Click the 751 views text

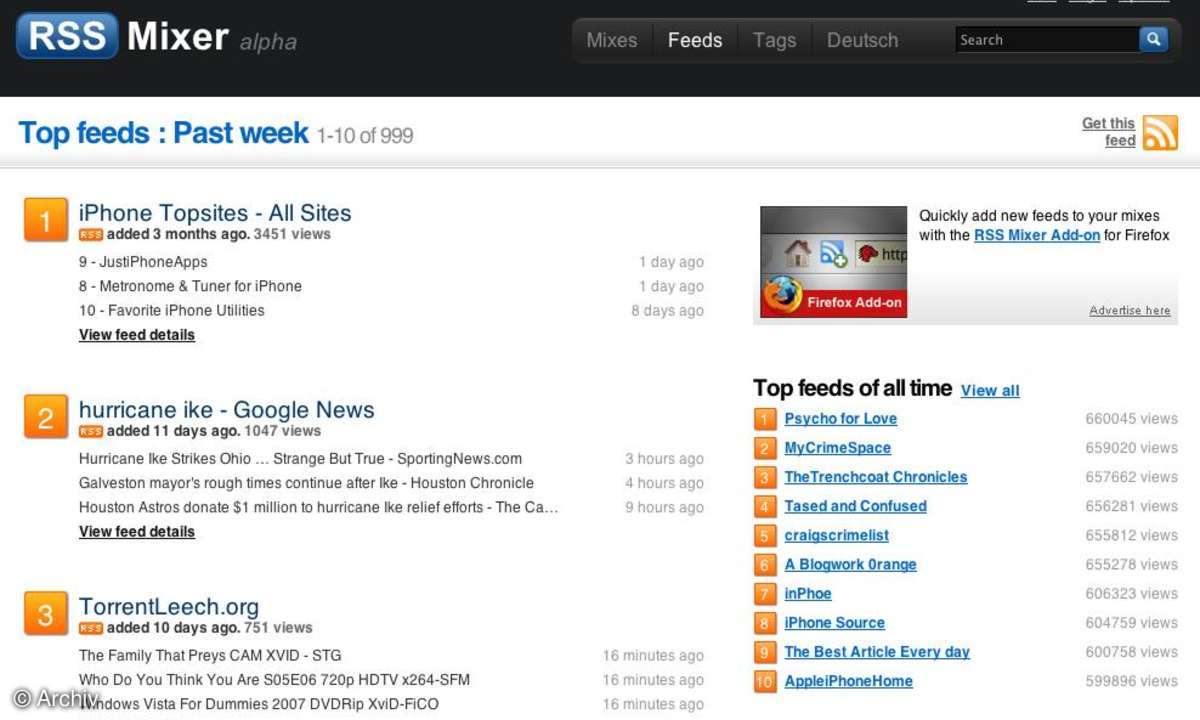click(279, 629)
